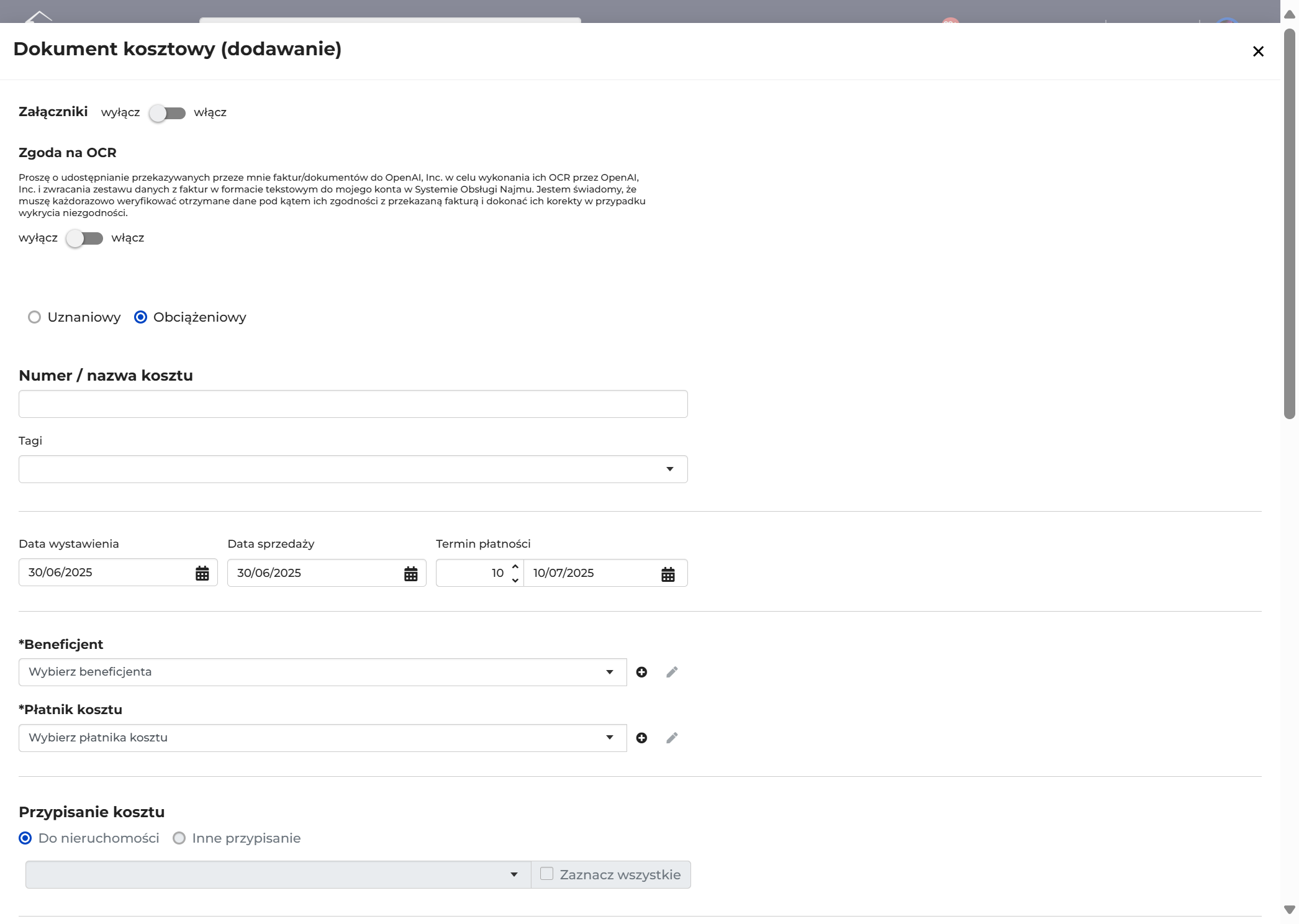Viewport: 1299px width, 924px height.
Task: Open the Tagi dropdown
Action: (353, 469)
